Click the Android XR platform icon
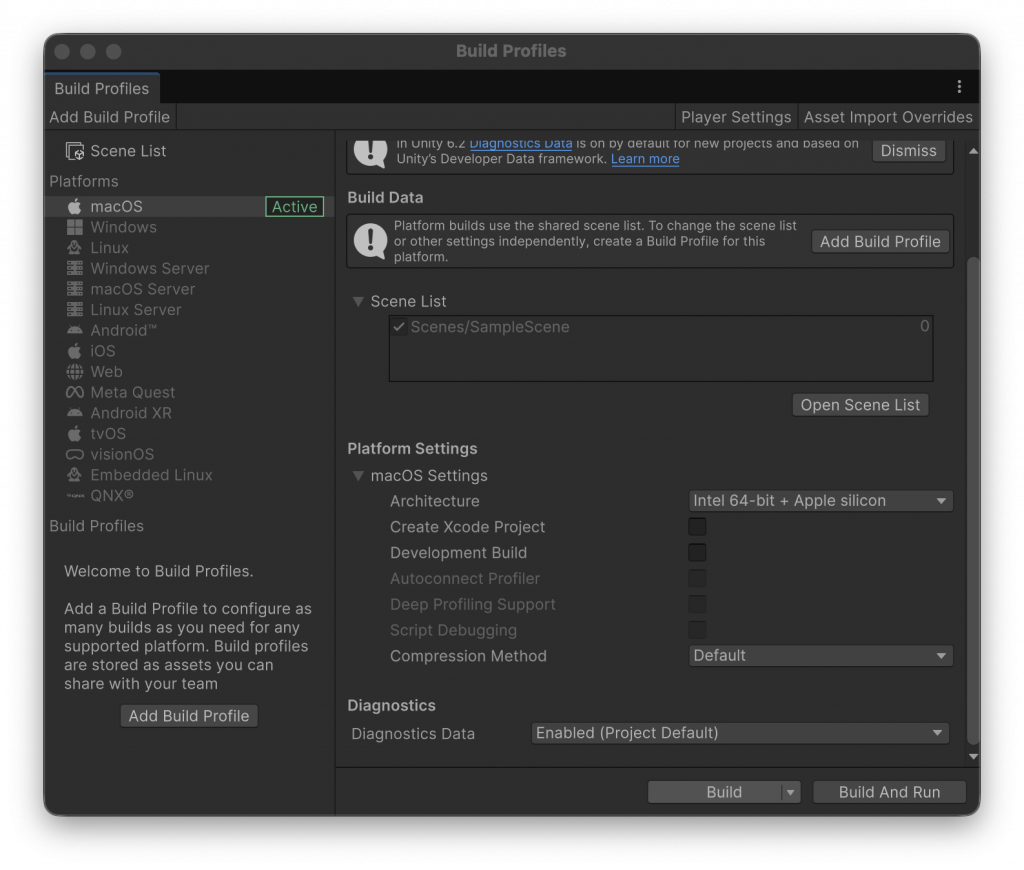This screenshot has width=1024, height=870. point(74,413)
